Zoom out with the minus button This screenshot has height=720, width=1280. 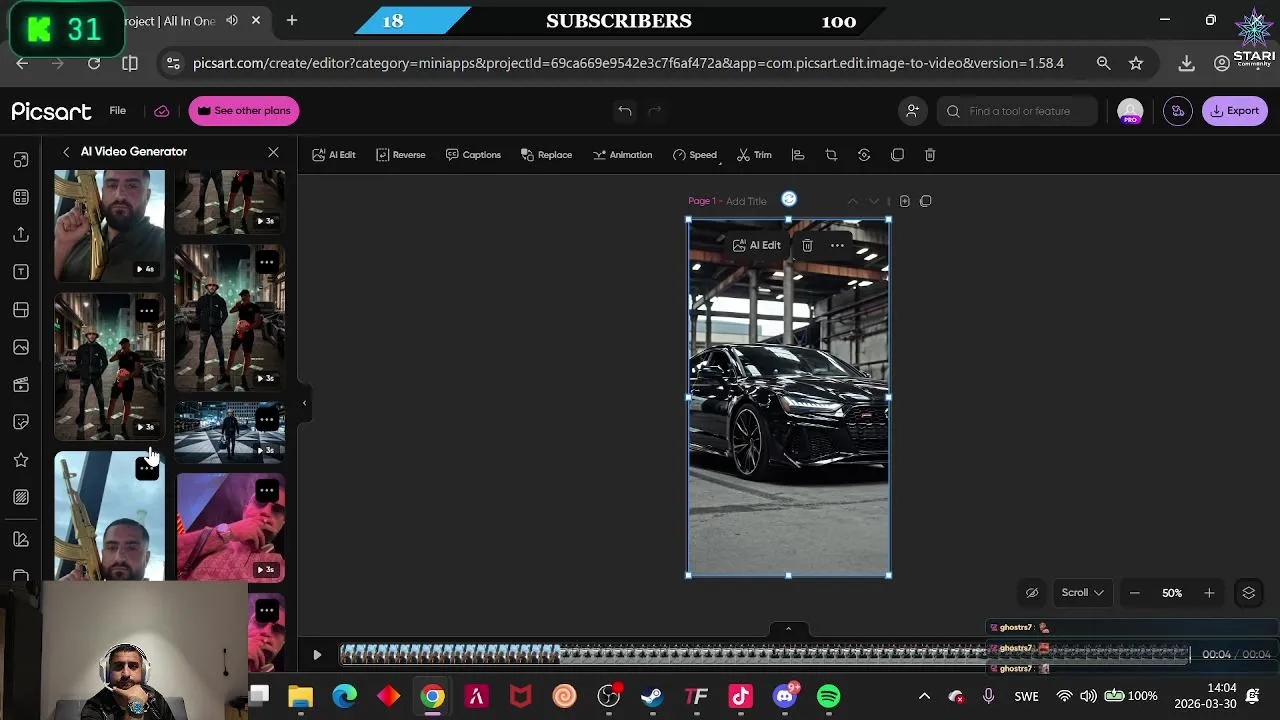1134,593
